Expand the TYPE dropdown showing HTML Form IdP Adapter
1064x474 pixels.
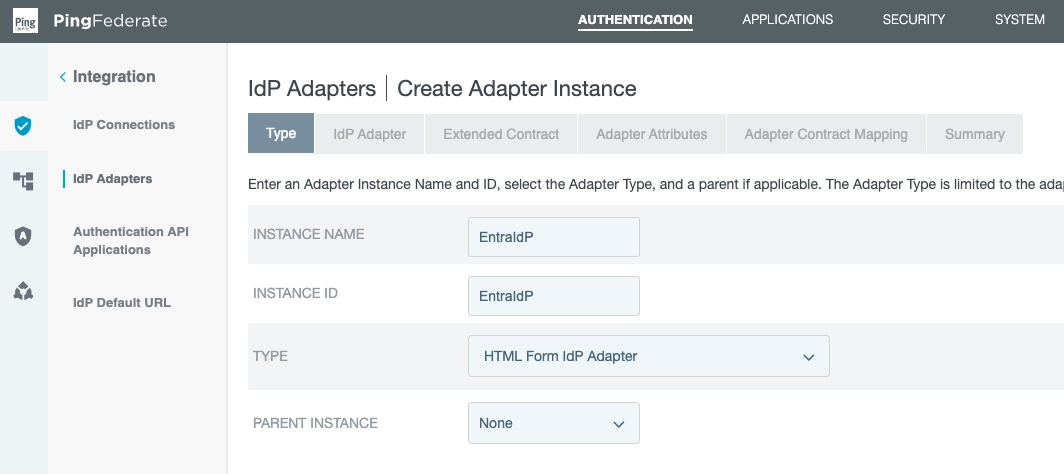[648, 356]
